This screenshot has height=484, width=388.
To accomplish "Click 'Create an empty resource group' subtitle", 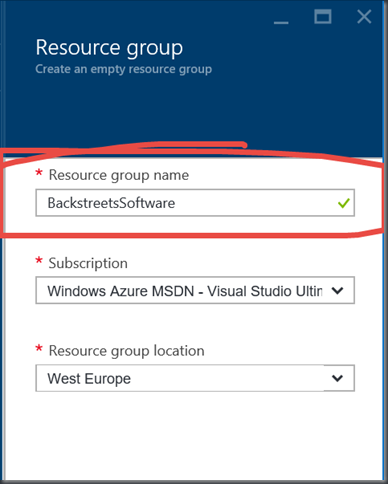I will point(123,69).
